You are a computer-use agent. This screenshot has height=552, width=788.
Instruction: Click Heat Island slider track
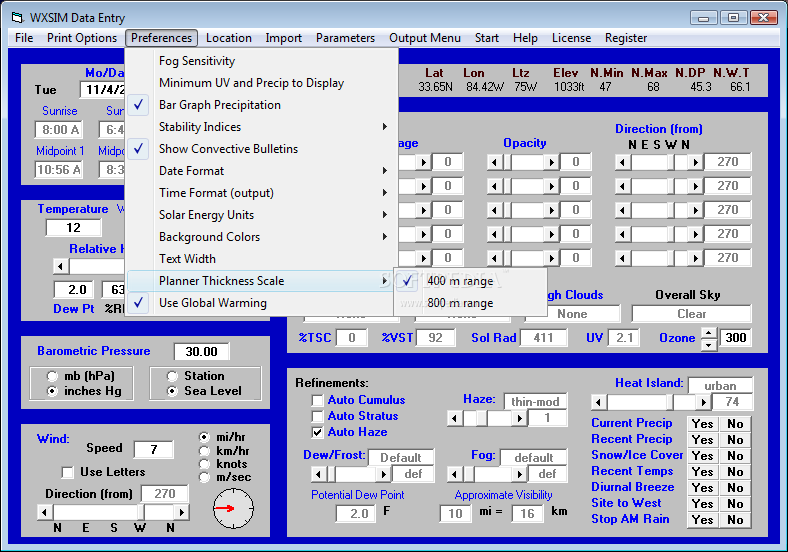(x=650, y=402)
